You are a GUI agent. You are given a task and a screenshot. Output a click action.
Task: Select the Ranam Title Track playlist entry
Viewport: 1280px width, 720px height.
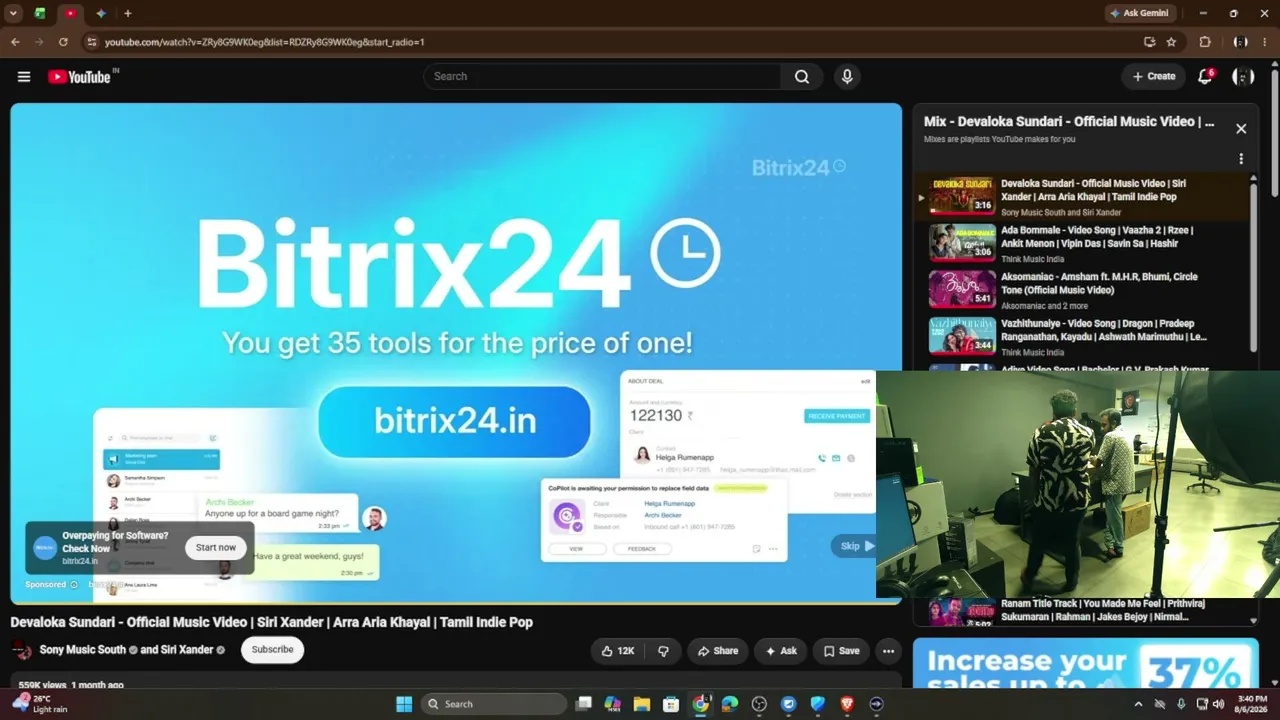(1082, 611)
